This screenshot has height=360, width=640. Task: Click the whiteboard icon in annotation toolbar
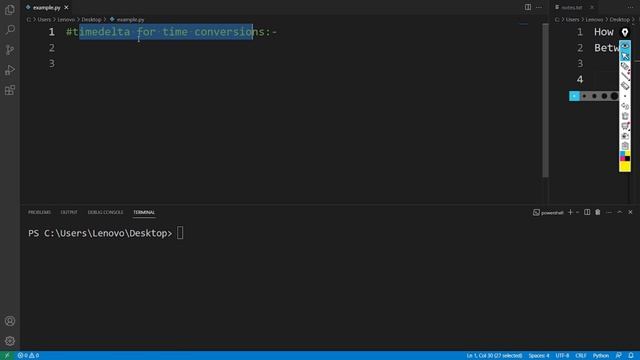(x=625, y=126)
